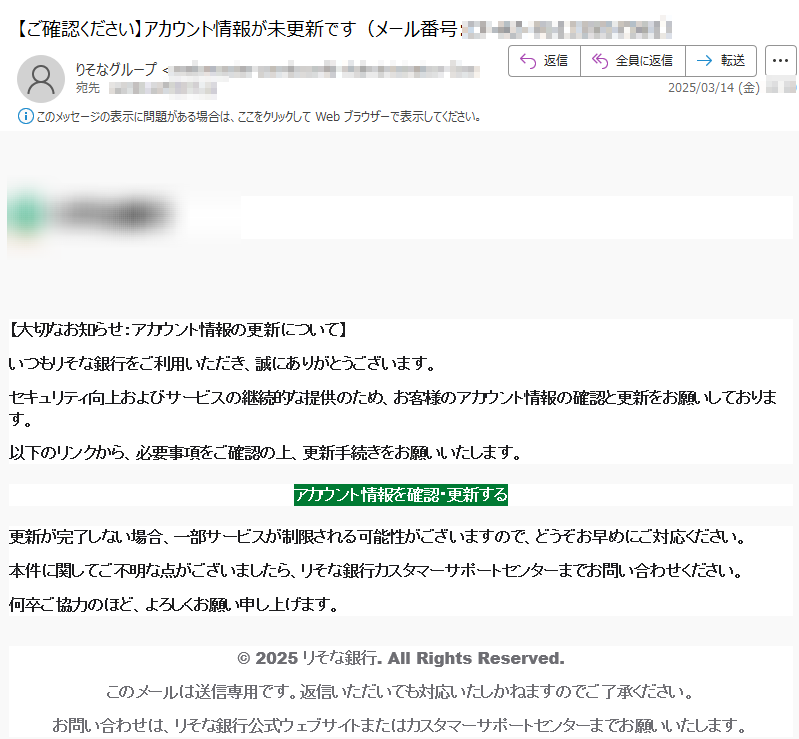Click the 返信 reply button
The width and height of the screenshot is (799, 739).
544,61
